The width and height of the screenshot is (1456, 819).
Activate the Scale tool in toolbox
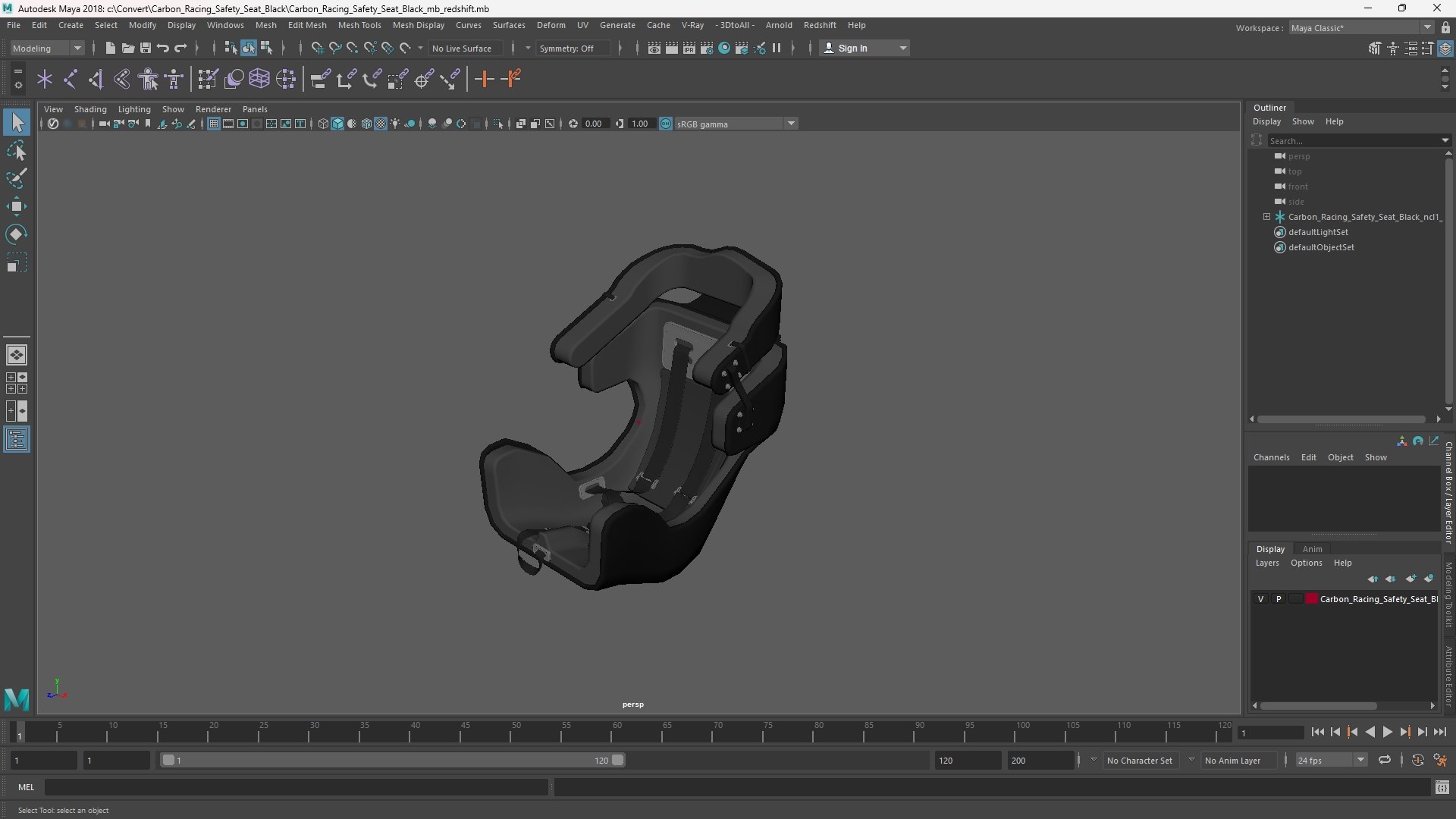[x=17, y=262]
